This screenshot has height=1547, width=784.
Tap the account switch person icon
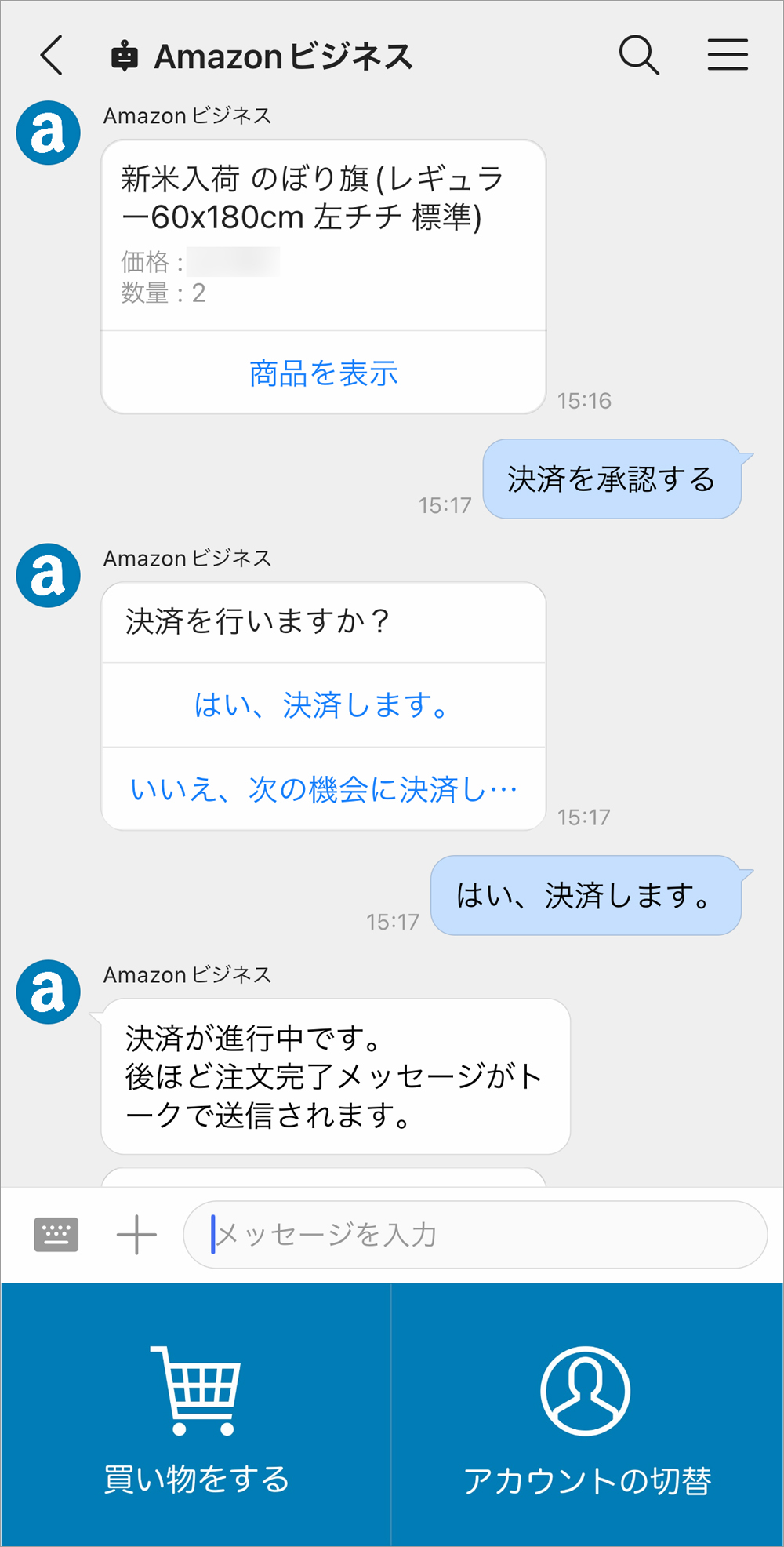point(585,1390)
